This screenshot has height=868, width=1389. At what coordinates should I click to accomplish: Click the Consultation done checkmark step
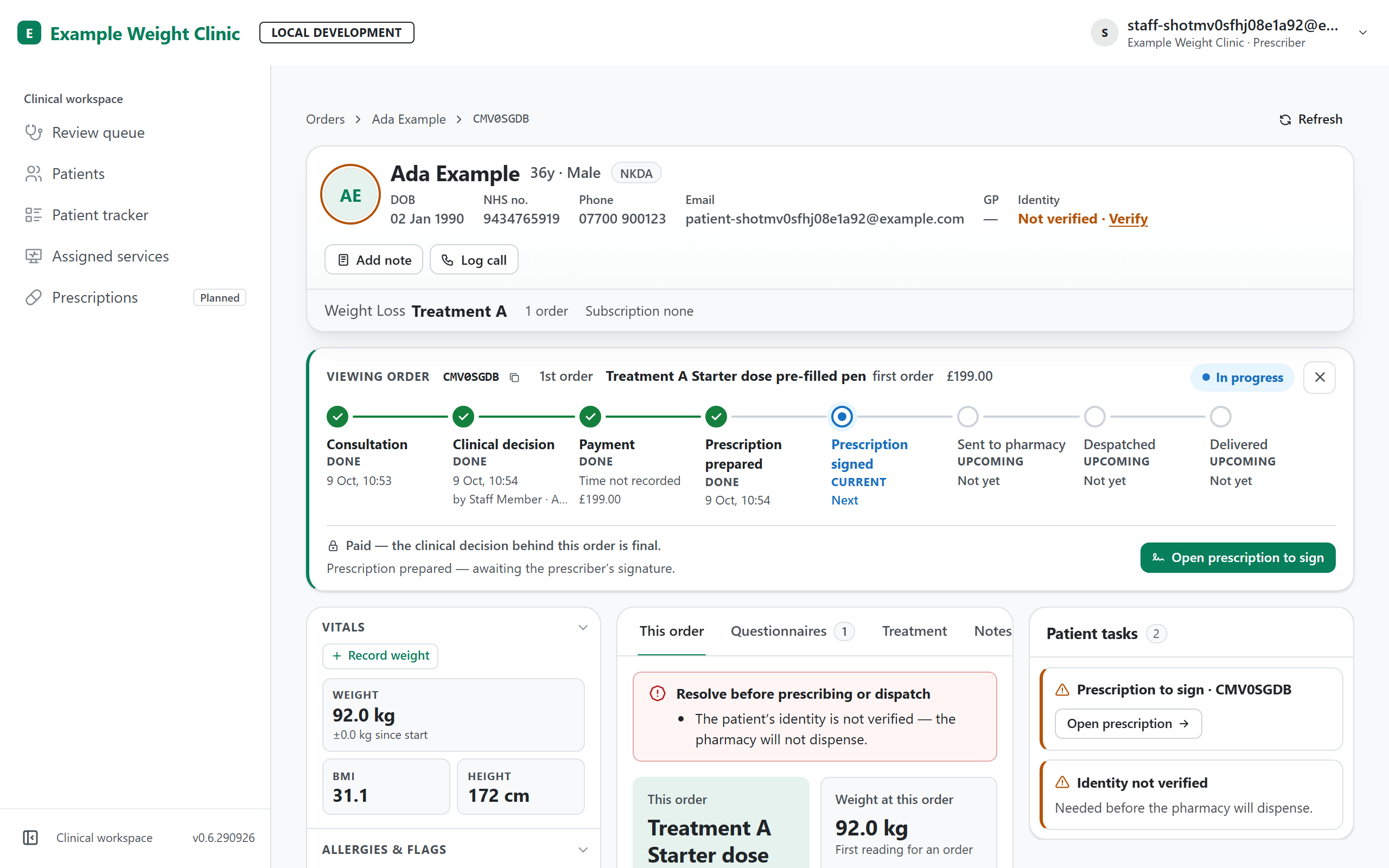click(337, 417)
